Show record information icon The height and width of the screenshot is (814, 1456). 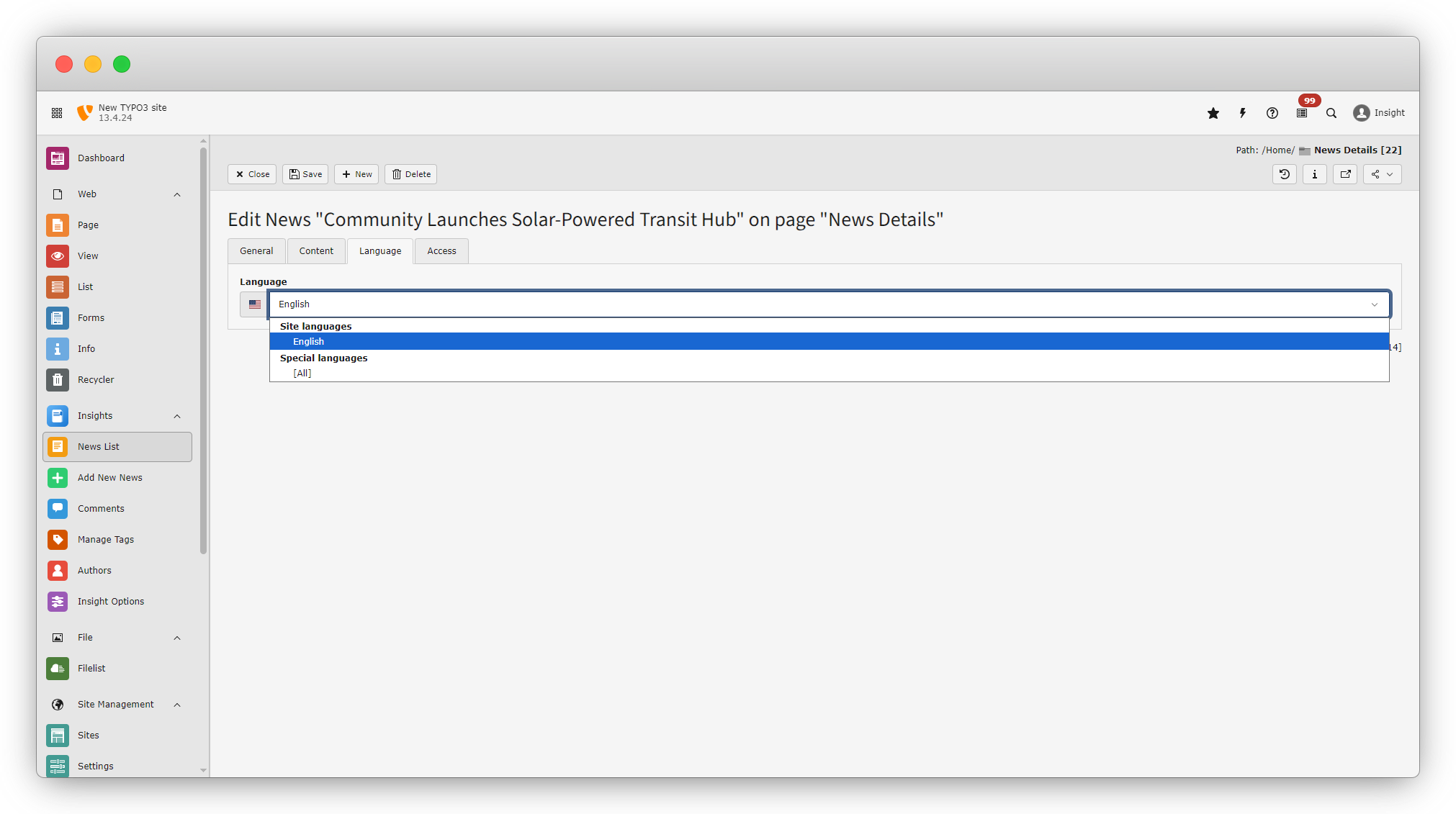(1315, 174)
